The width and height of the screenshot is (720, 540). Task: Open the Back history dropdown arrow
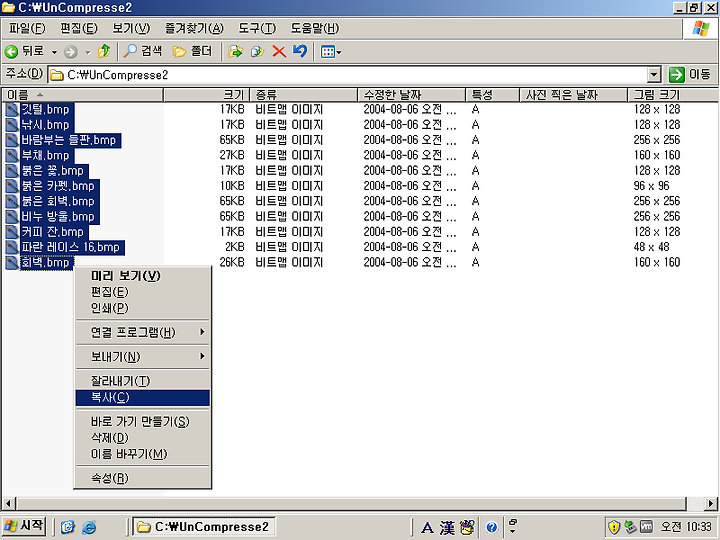(x=54, y=52)
